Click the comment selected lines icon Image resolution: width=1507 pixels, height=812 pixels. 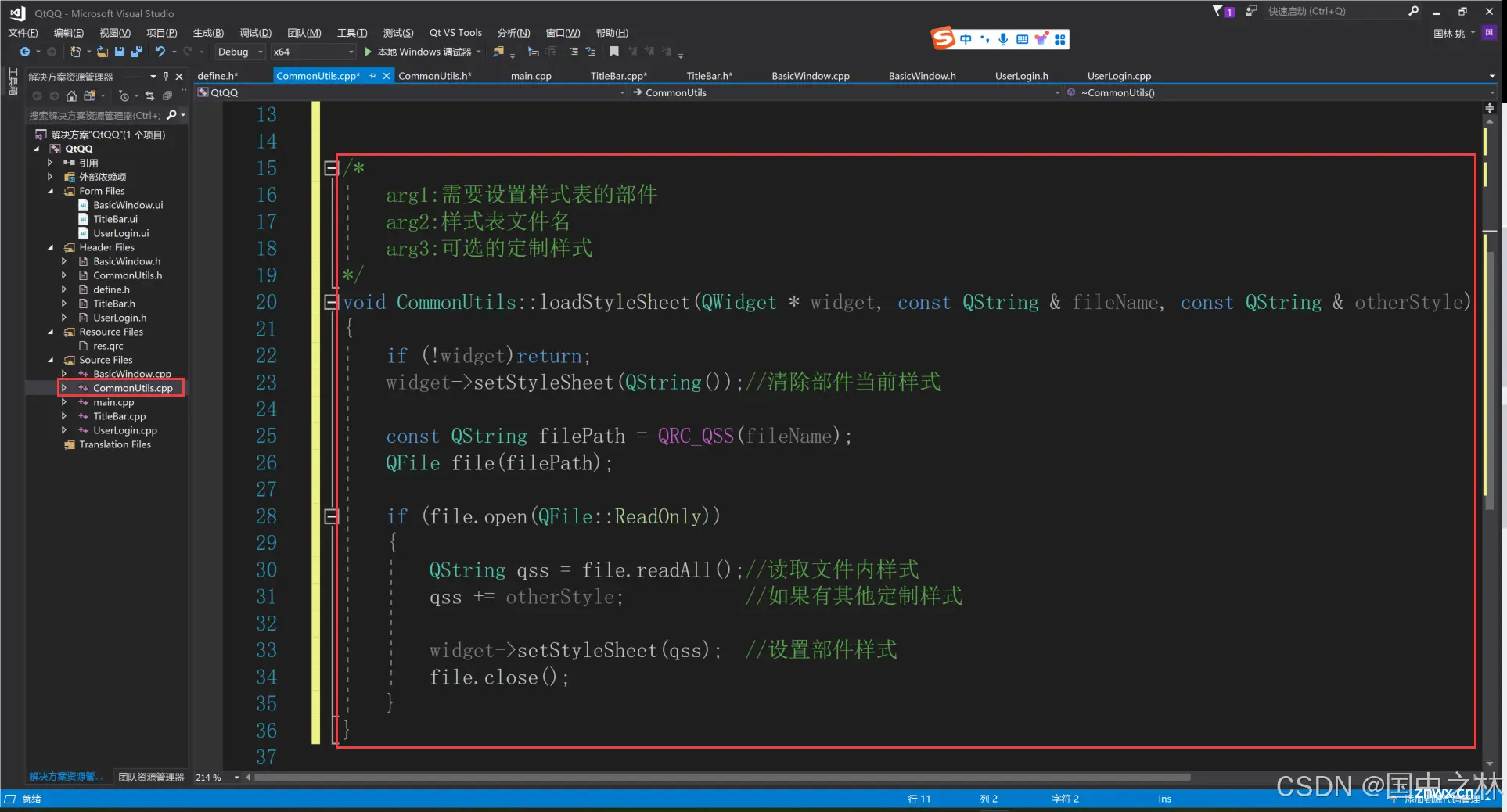[x=574, y=52]
